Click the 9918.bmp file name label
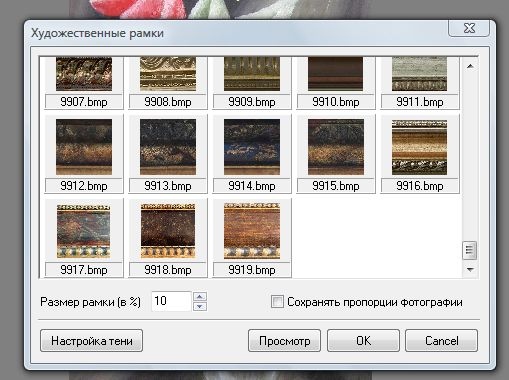Image resolution: width=509 pixels, height=380 pixels. [x=168, y=270]
